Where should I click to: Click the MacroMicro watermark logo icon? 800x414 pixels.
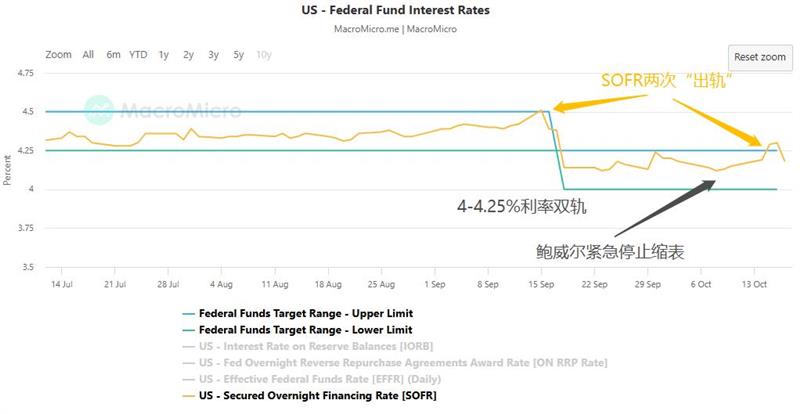97,109
